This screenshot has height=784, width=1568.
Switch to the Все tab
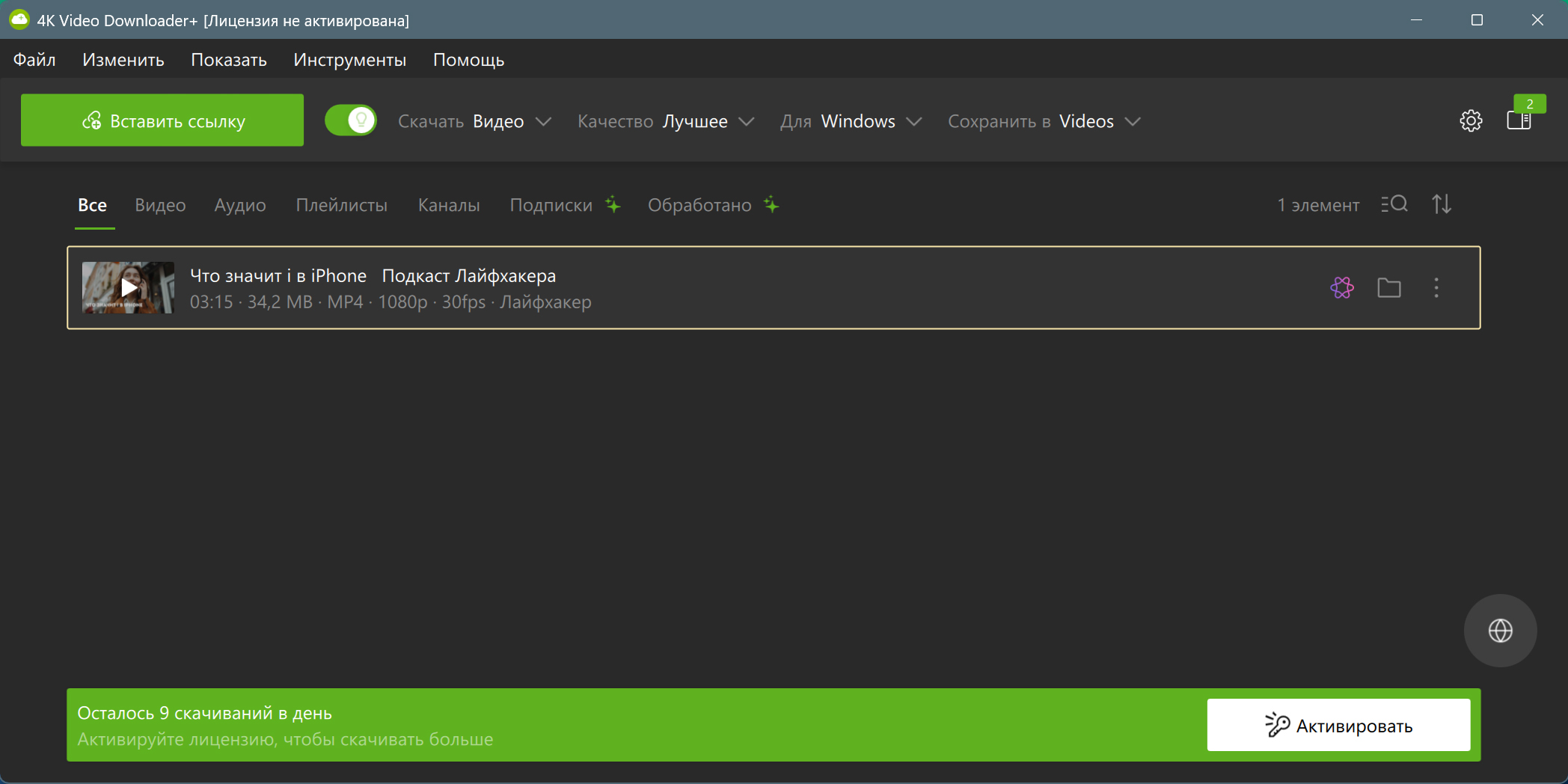click(93, 205)
